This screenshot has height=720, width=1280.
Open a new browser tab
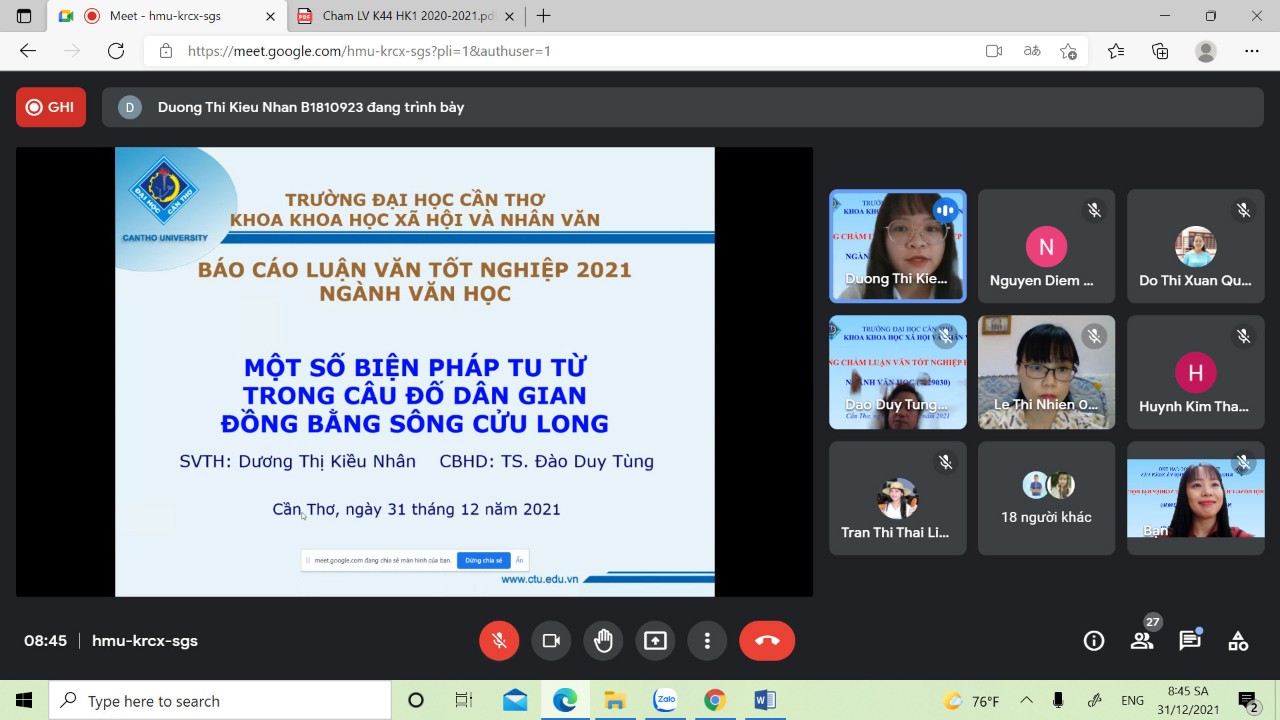[x=543, y=16]
